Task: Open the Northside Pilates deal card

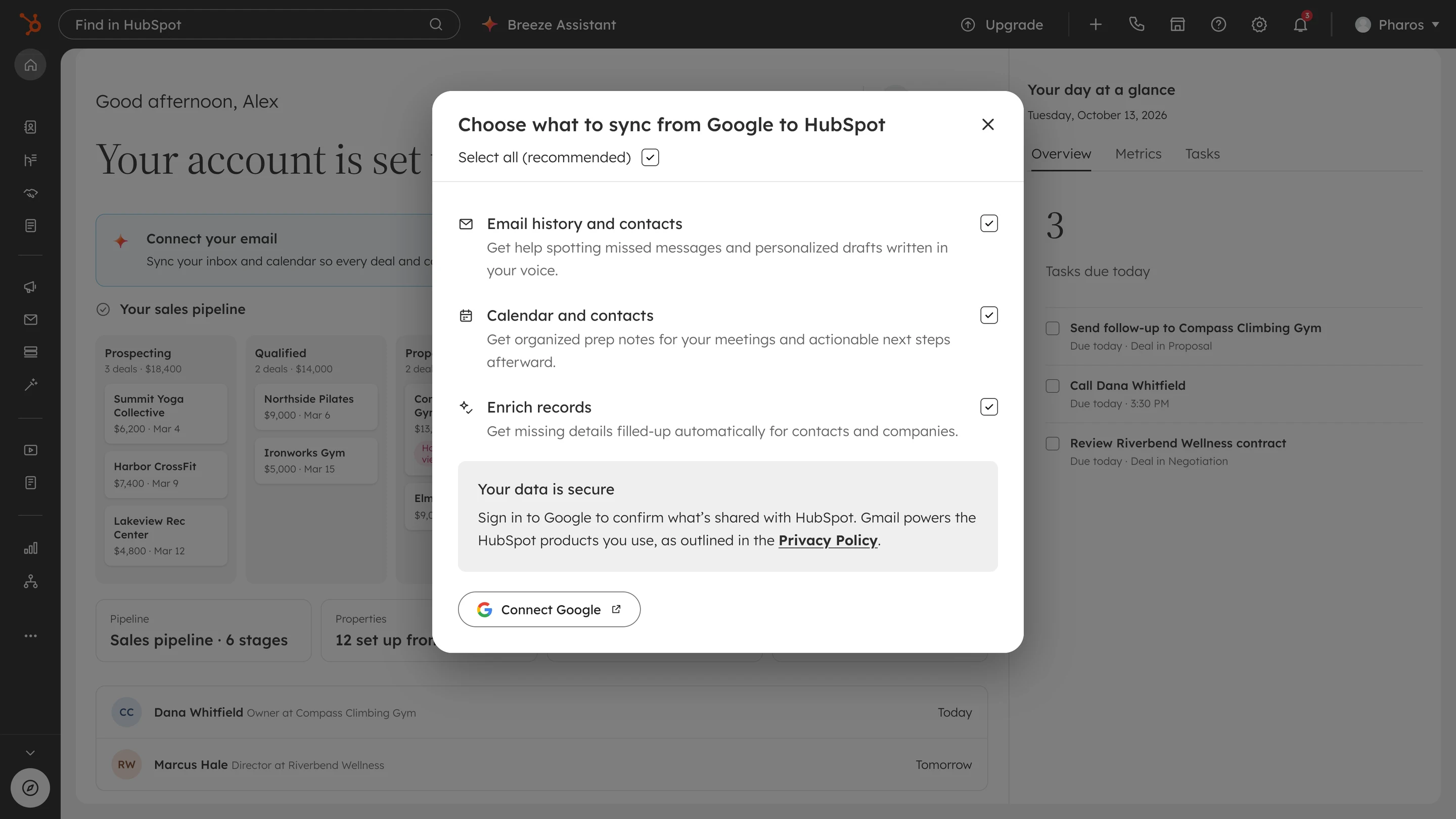Action: [x=316, y=407]
